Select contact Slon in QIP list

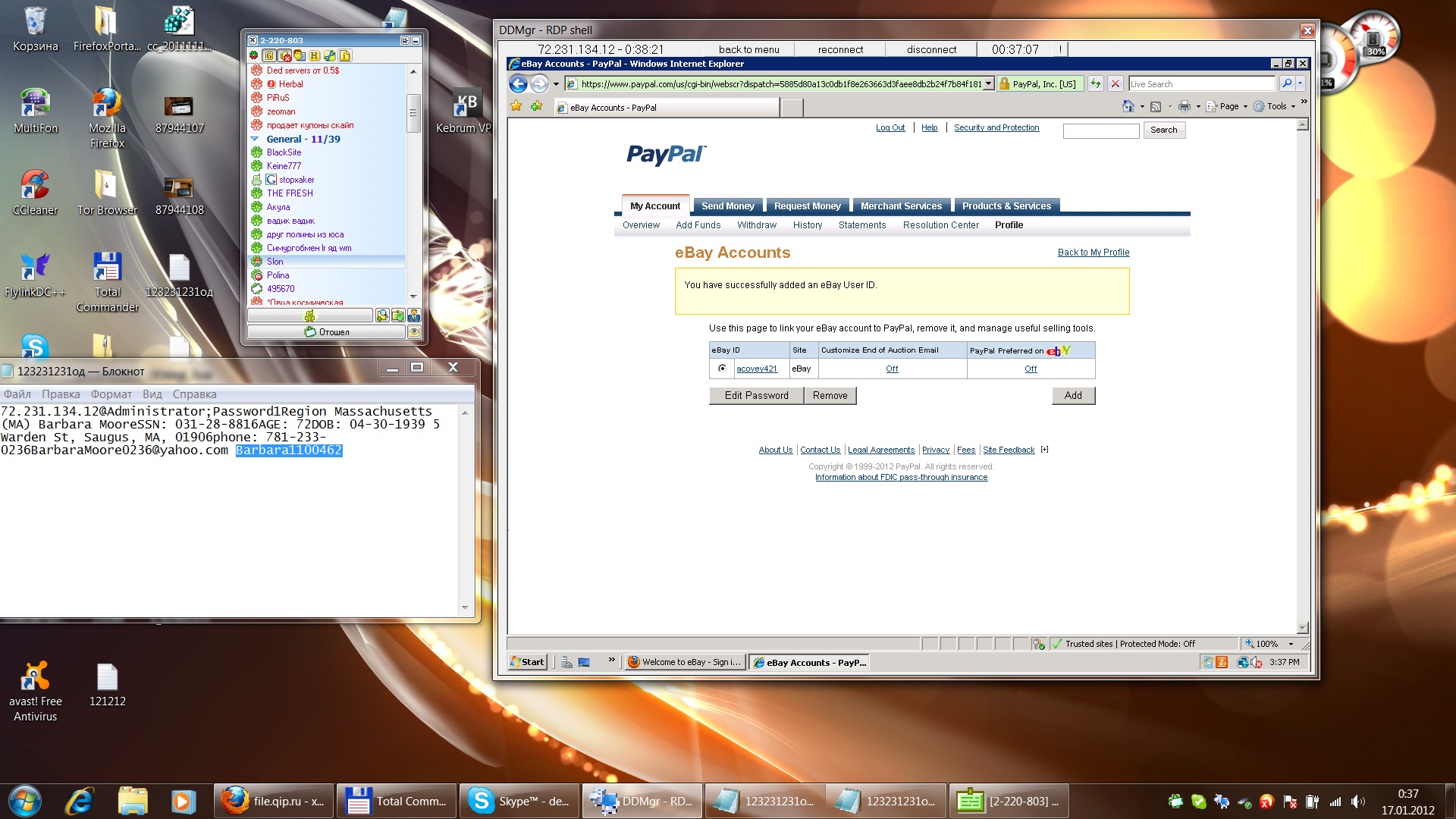(327, 262)
